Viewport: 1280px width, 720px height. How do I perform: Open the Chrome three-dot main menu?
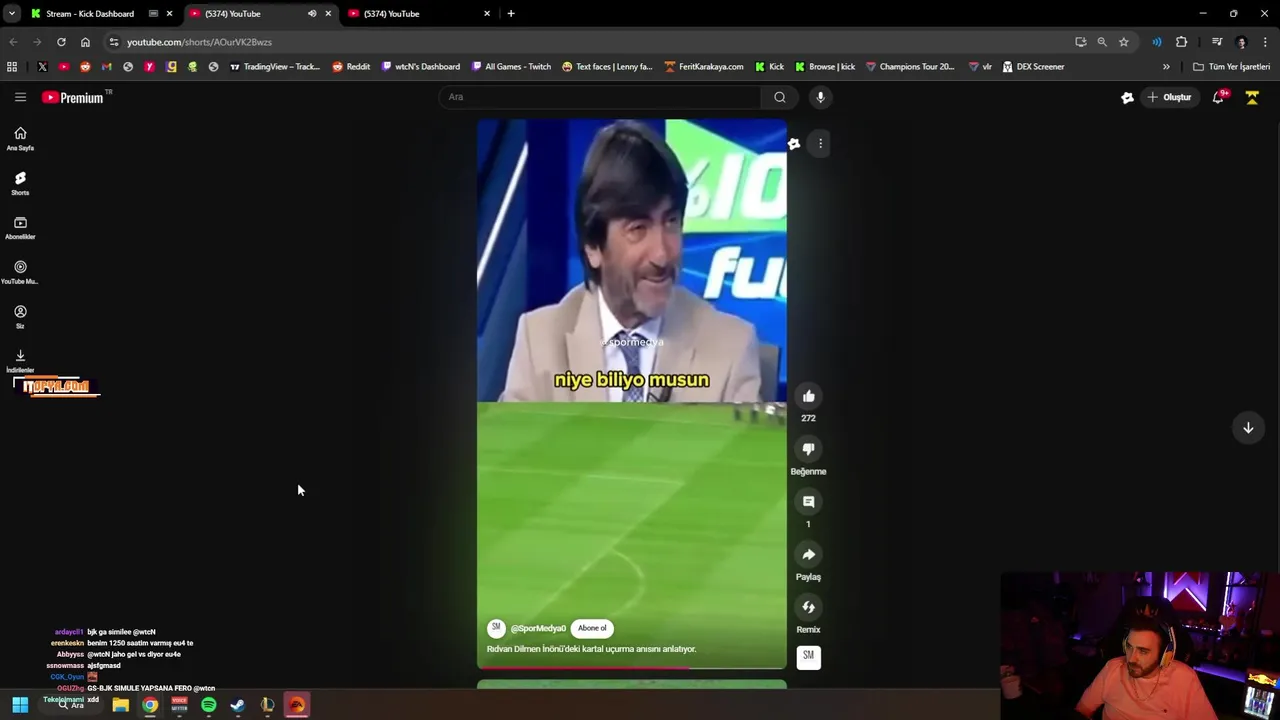[1266, 42]
